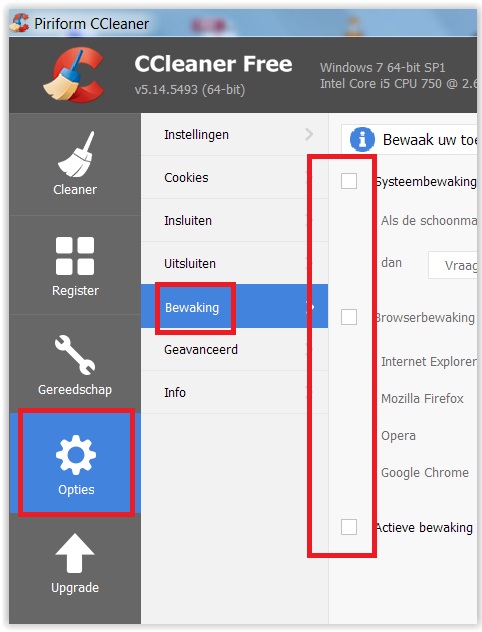
Task: Click the Internet Explorer browser entry
Action: (x=429, y=362)
